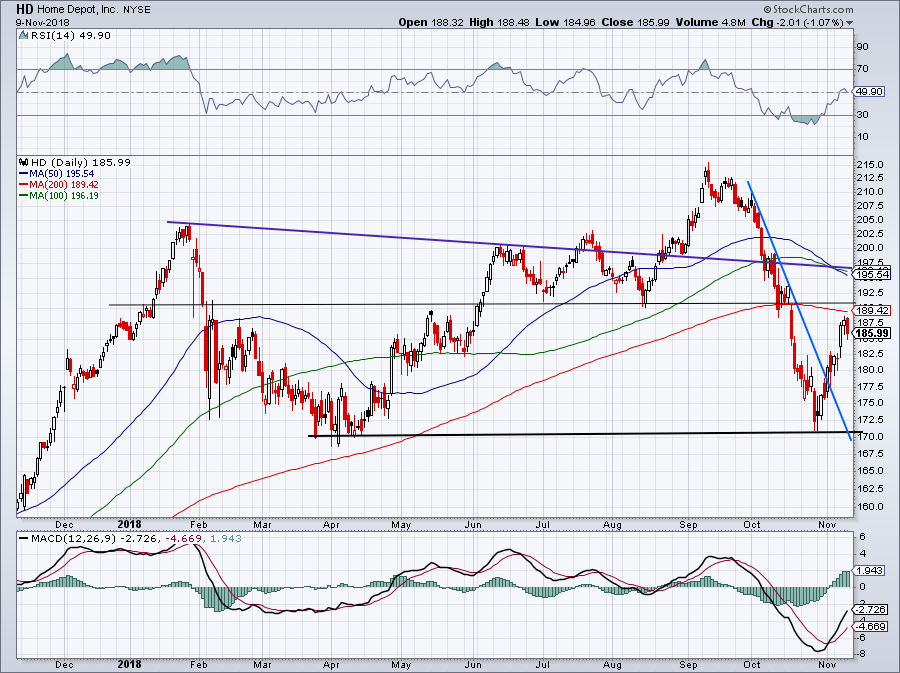This screenshot has width=900, height=673.
Task: Click the MA(100) 196.19 legend text
Action: [64, 196]
